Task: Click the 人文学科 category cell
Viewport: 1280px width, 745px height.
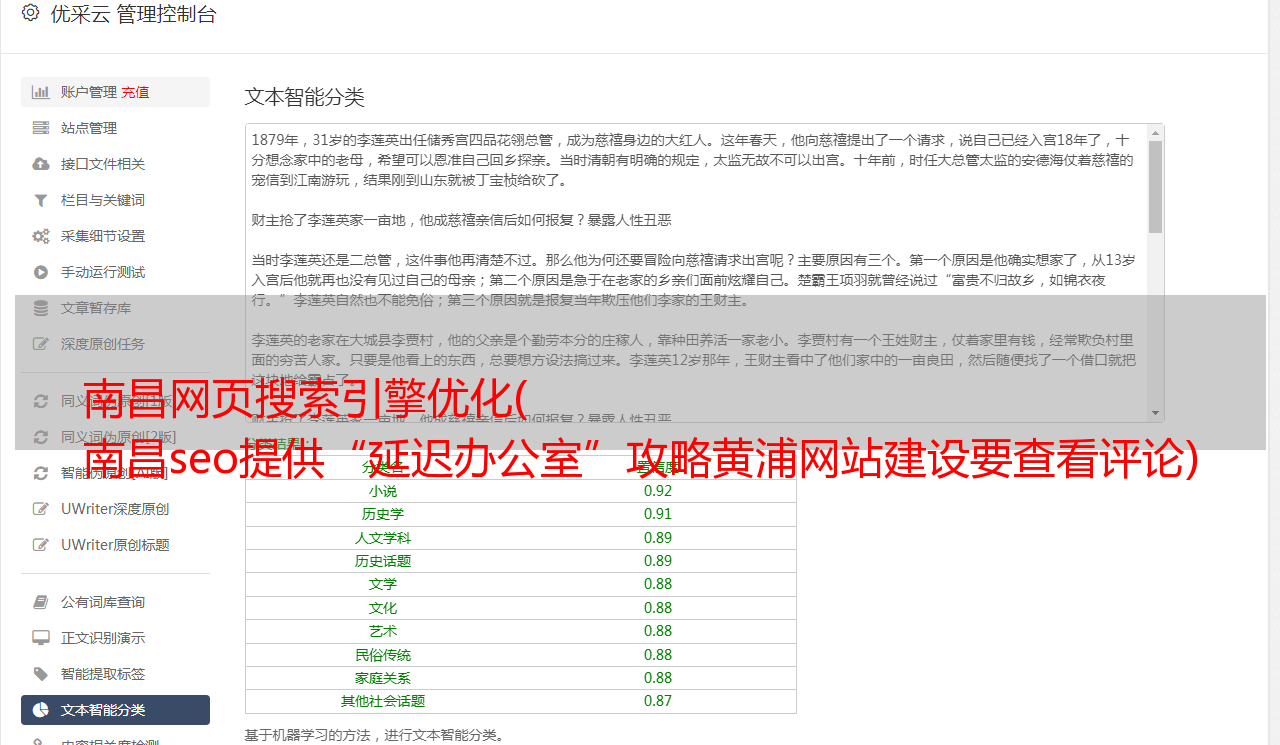Action: (x=383, y=538)
